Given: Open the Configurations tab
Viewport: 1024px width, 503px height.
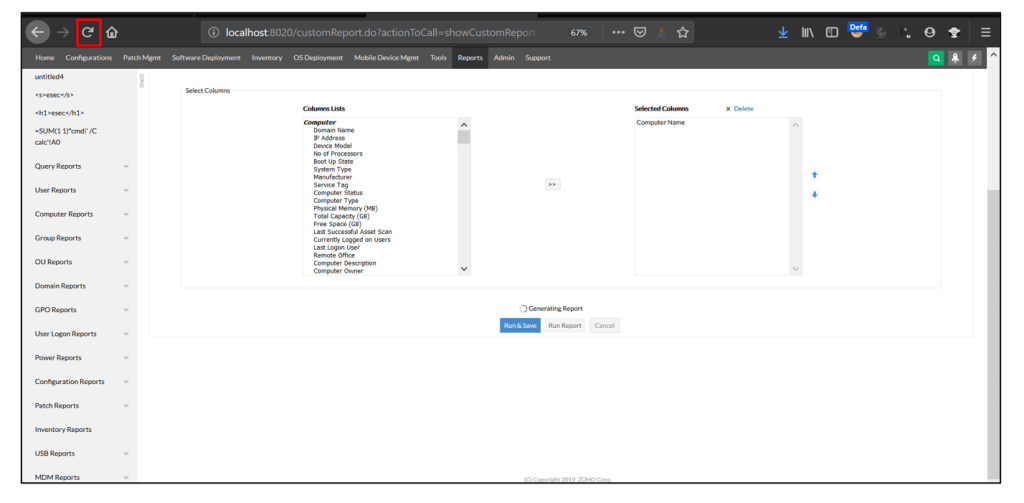Looking at the screenshot, I should coord(89,58).
